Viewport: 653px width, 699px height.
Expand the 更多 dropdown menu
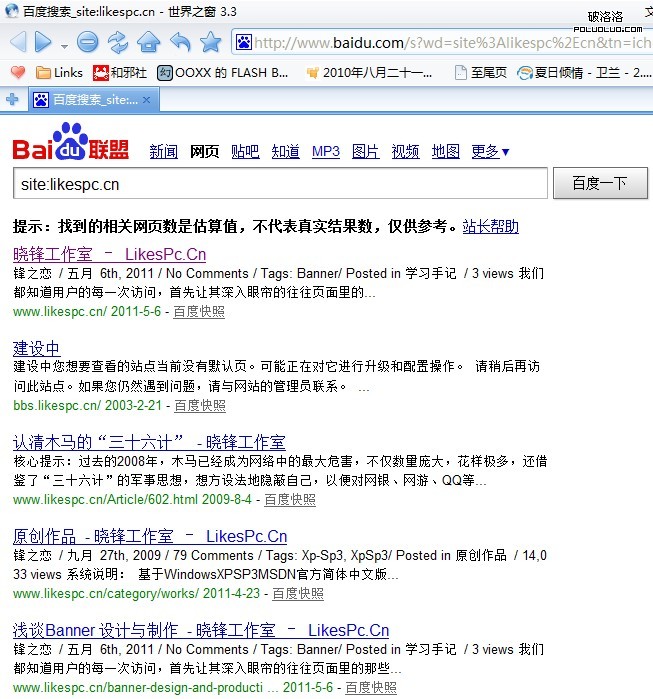[490, 151]
